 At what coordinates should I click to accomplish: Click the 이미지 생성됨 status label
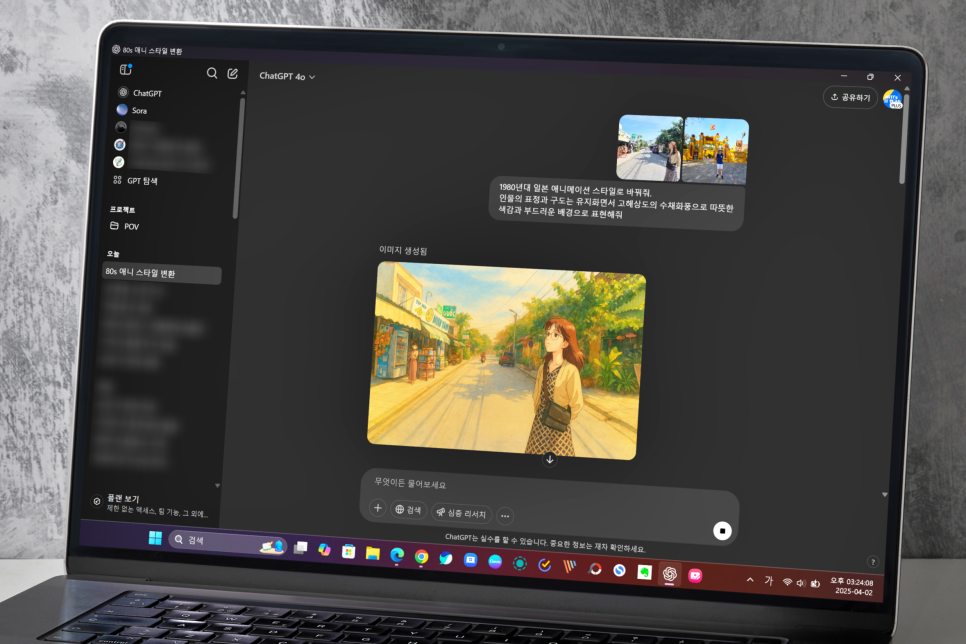403,250
